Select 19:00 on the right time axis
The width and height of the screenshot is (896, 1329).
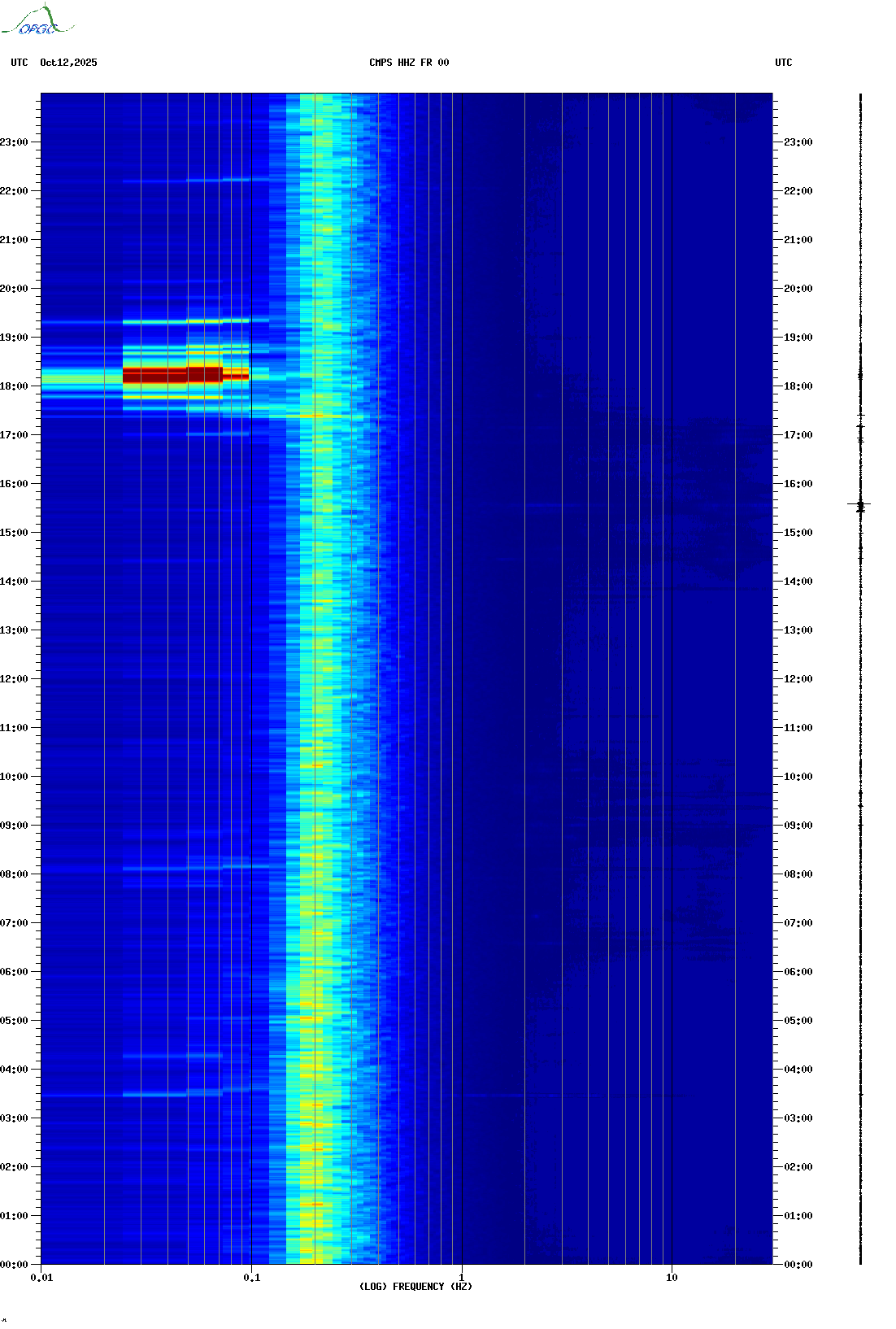point(798,338)
